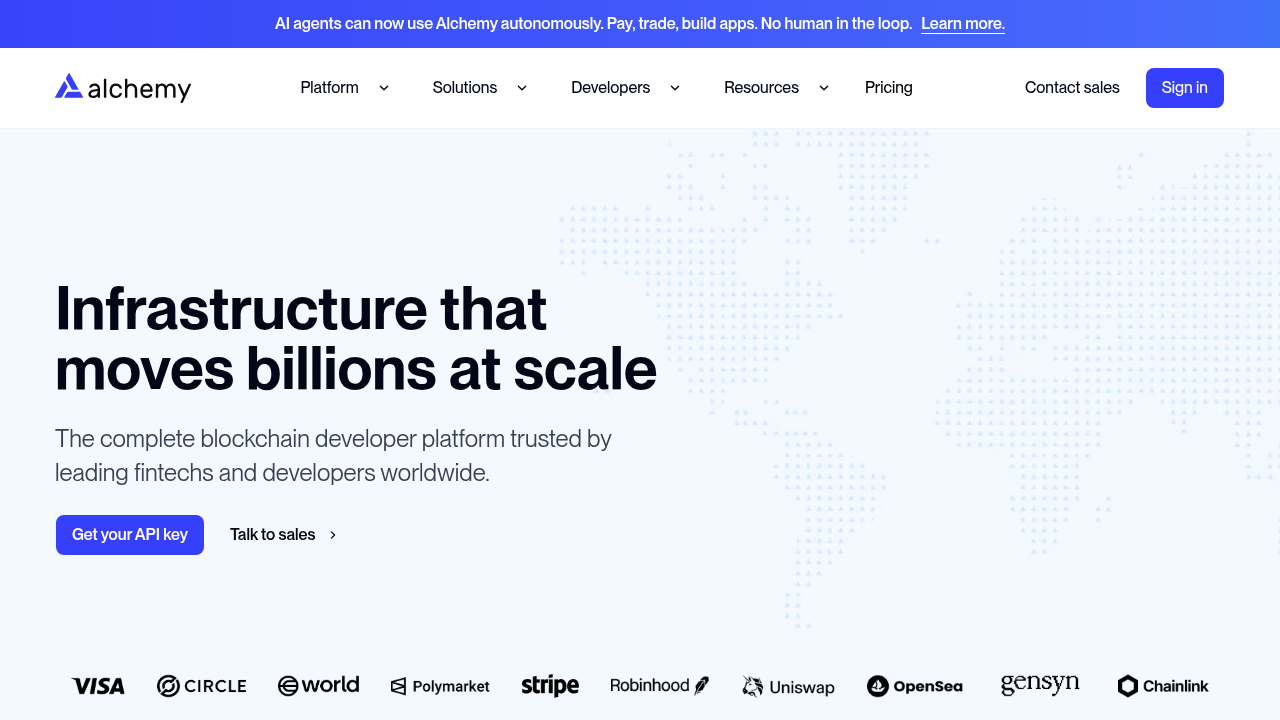Select the World partner logo
Screen dimensions: 1280x720
click(318, 685)
